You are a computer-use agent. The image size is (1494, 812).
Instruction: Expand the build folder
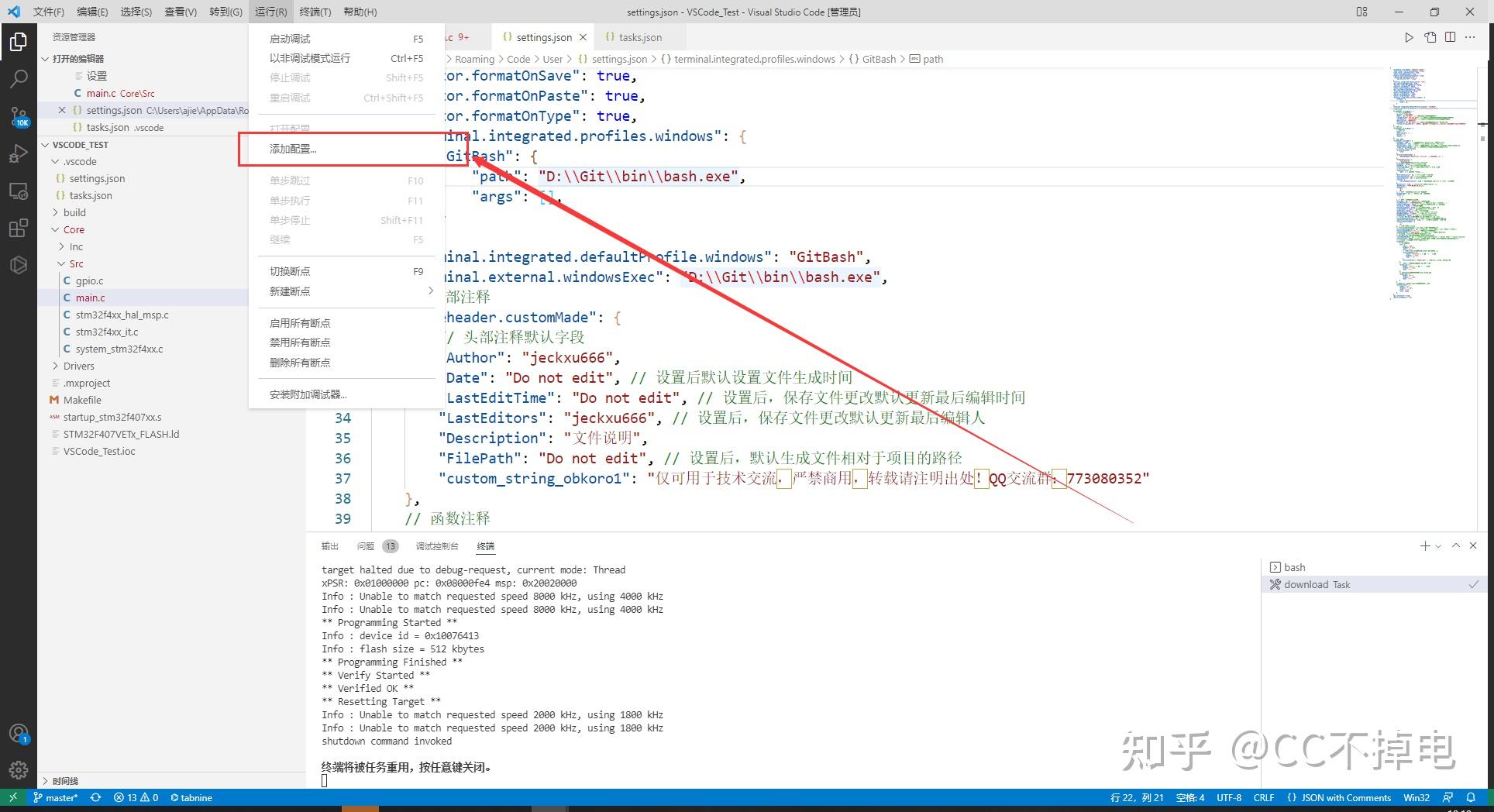coord(56,212)
